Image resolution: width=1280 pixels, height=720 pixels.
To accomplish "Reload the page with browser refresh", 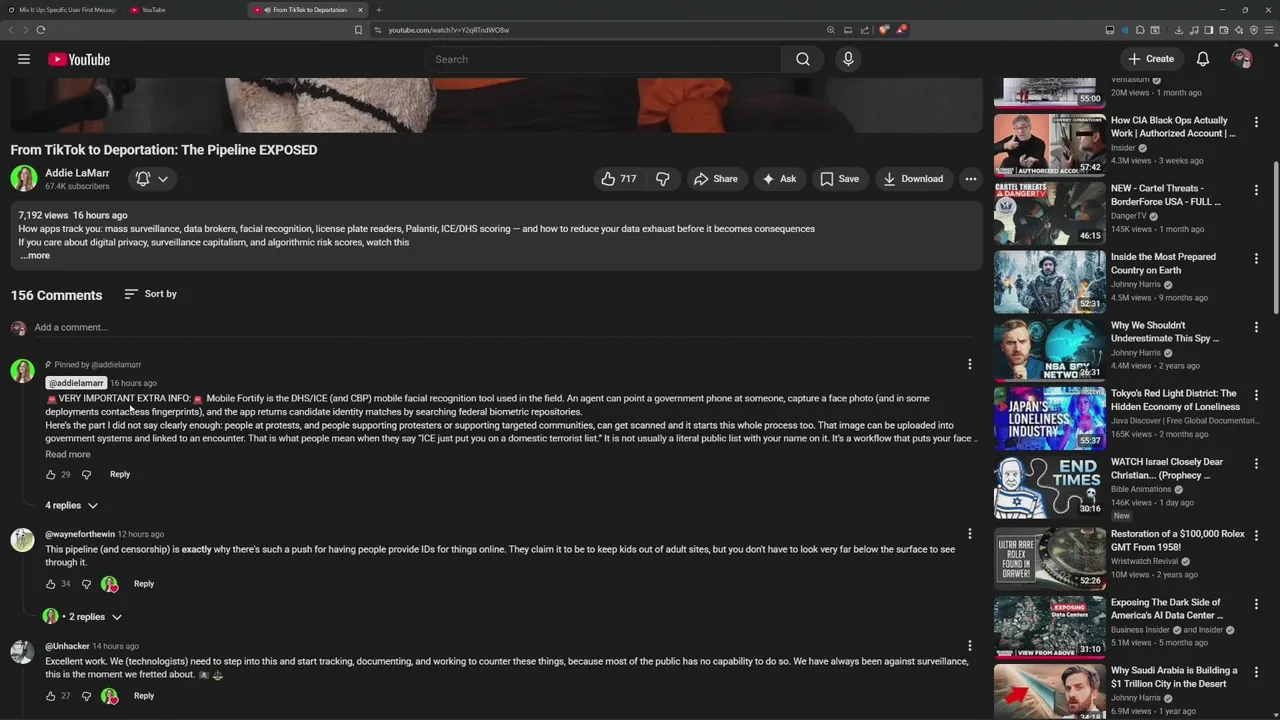I will click(40, 30).
